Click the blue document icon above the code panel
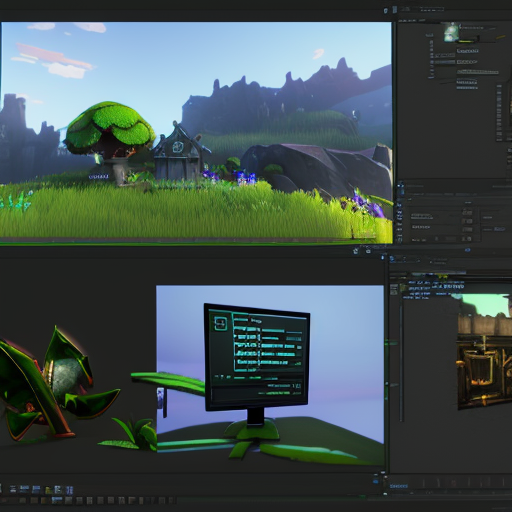Screen dimensions: 512x512 [x=392, y=258]
